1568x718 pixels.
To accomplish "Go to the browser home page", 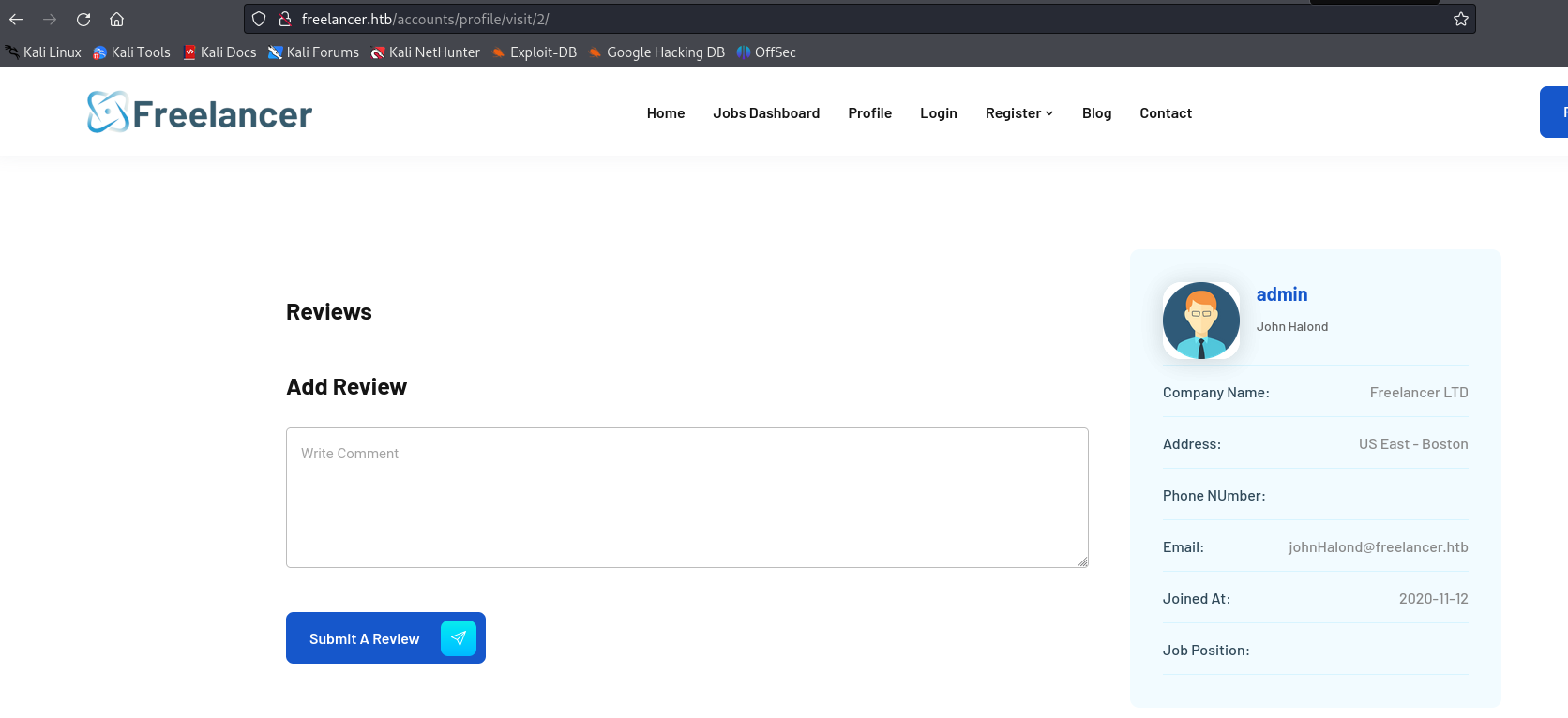I will (117, 19).
